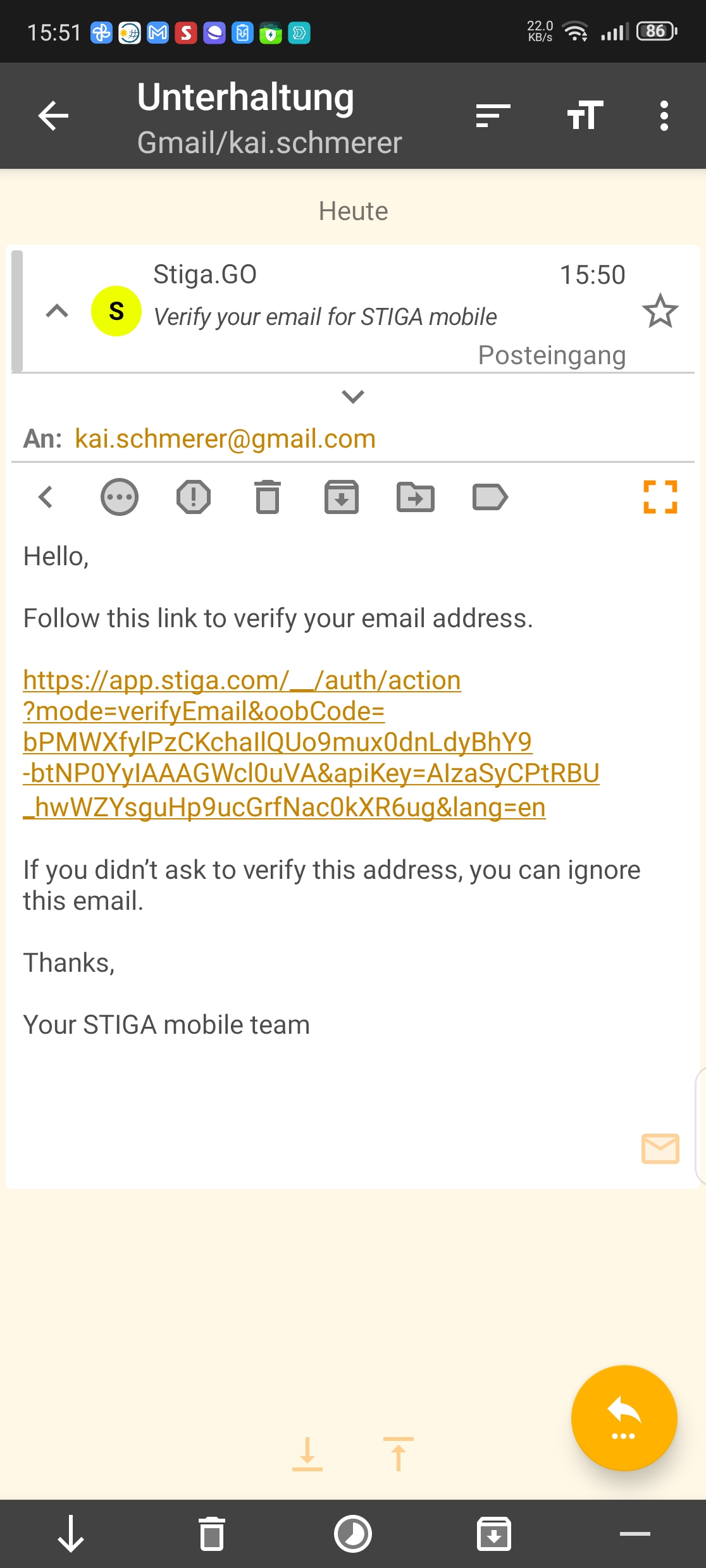
Task: Collapse action row with left chevron
Action: [x=46, y=497]
